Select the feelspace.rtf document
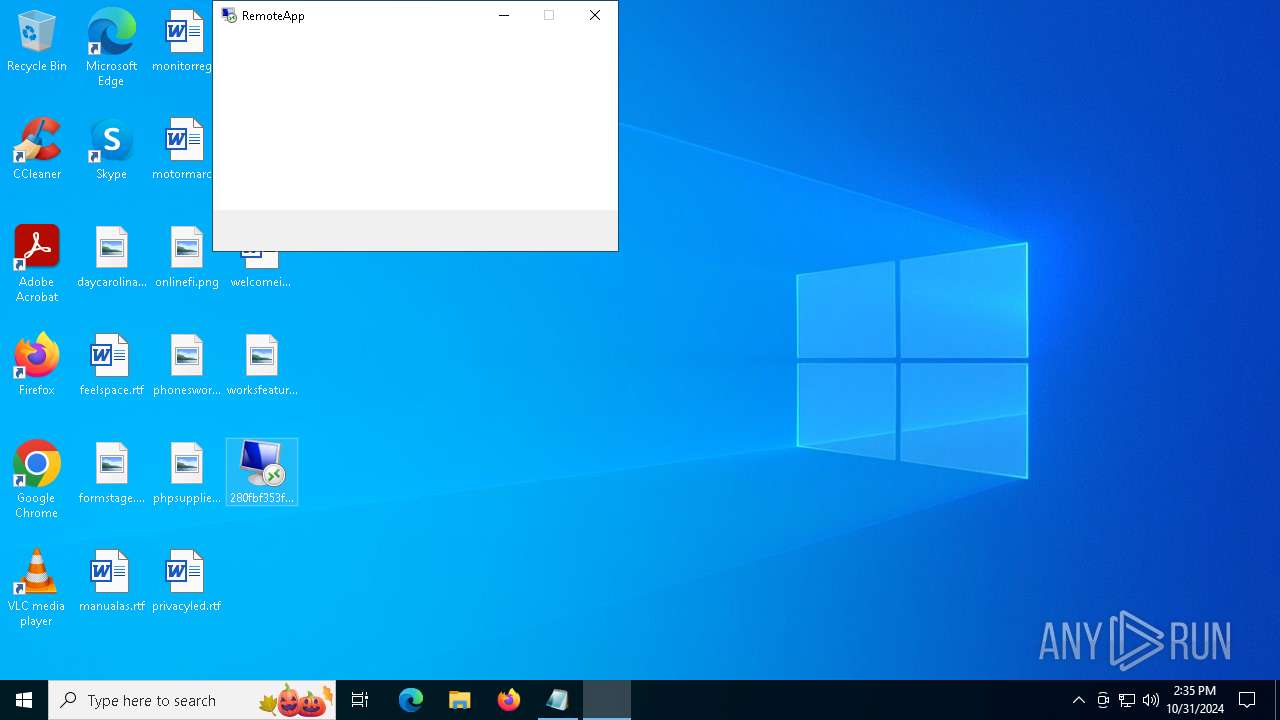Viewport: 1280px width, 720px height. 111,366
